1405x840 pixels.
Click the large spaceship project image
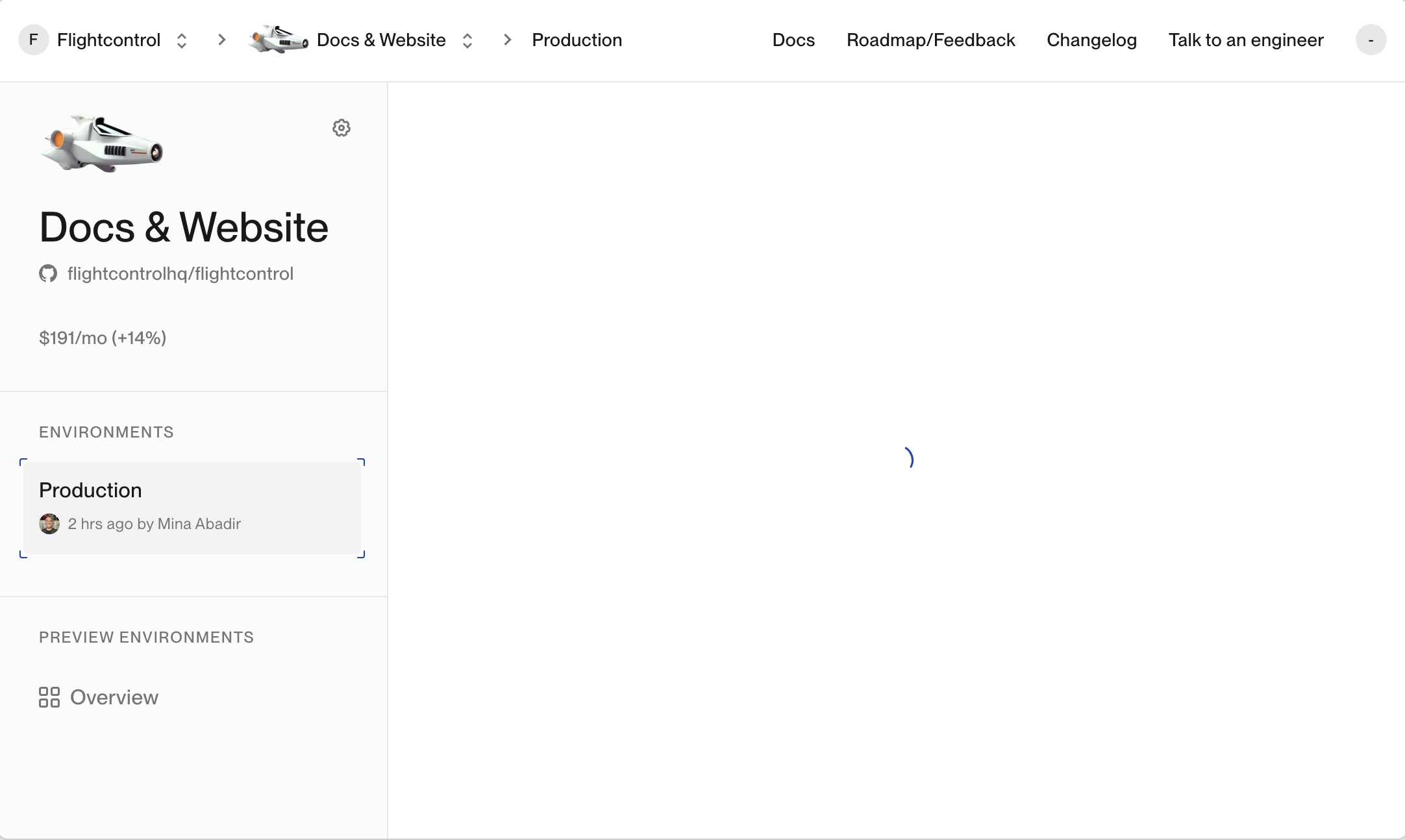(102, 143)
